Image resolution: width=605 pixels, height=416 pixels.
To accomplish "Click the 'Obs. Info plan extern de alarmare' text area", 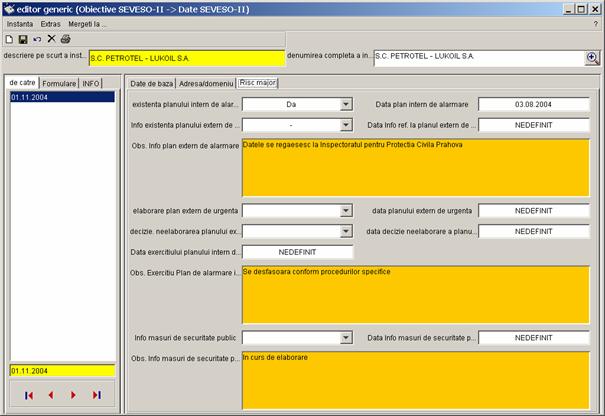I will click(415, 167).
